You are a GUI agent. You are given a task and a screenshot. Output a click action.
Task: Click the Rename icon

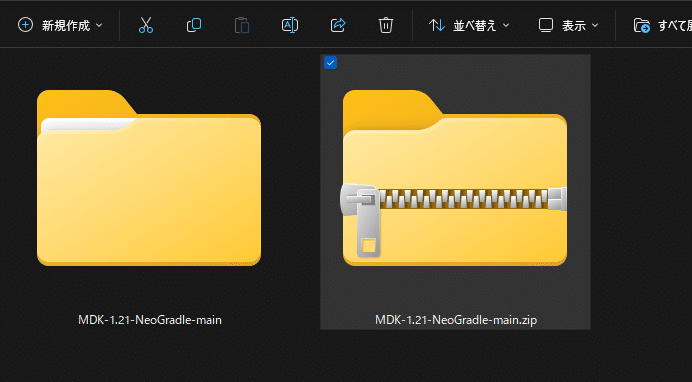(290, 25)
